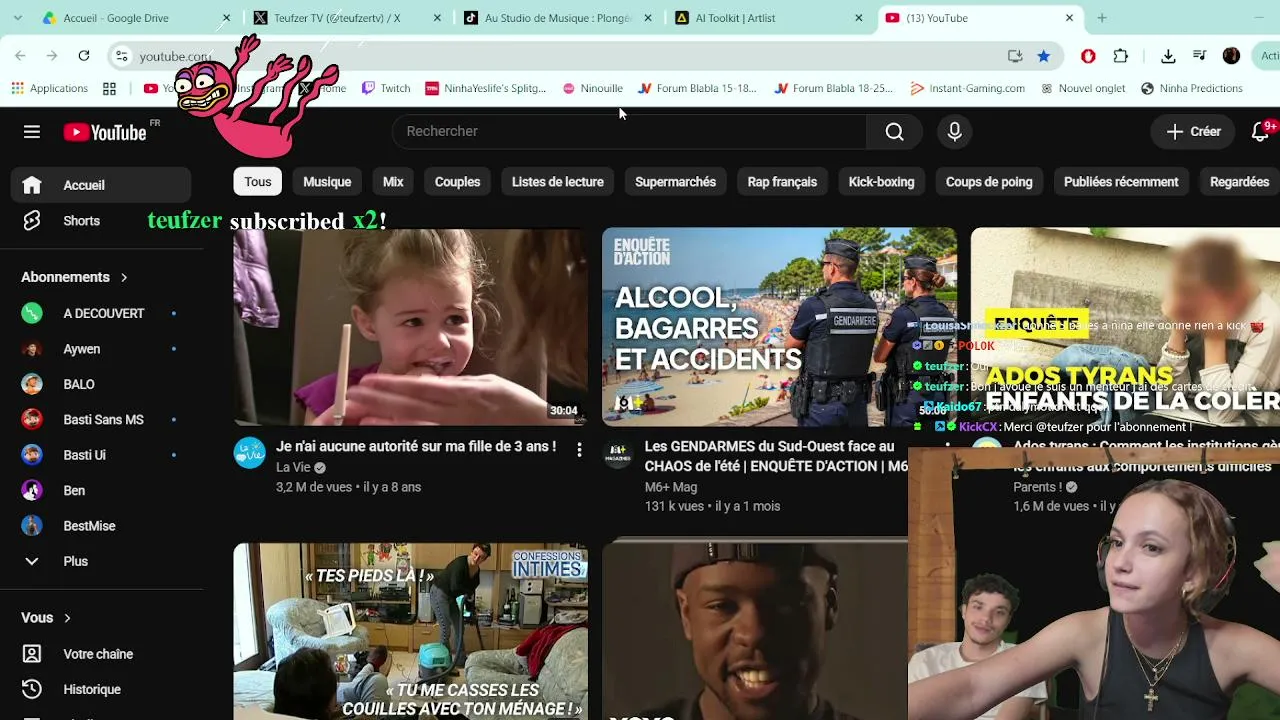Screen dimensions: 1280x720
Task: Open M6+ Mag channel avatar
Action: click(x=619, y=453)
